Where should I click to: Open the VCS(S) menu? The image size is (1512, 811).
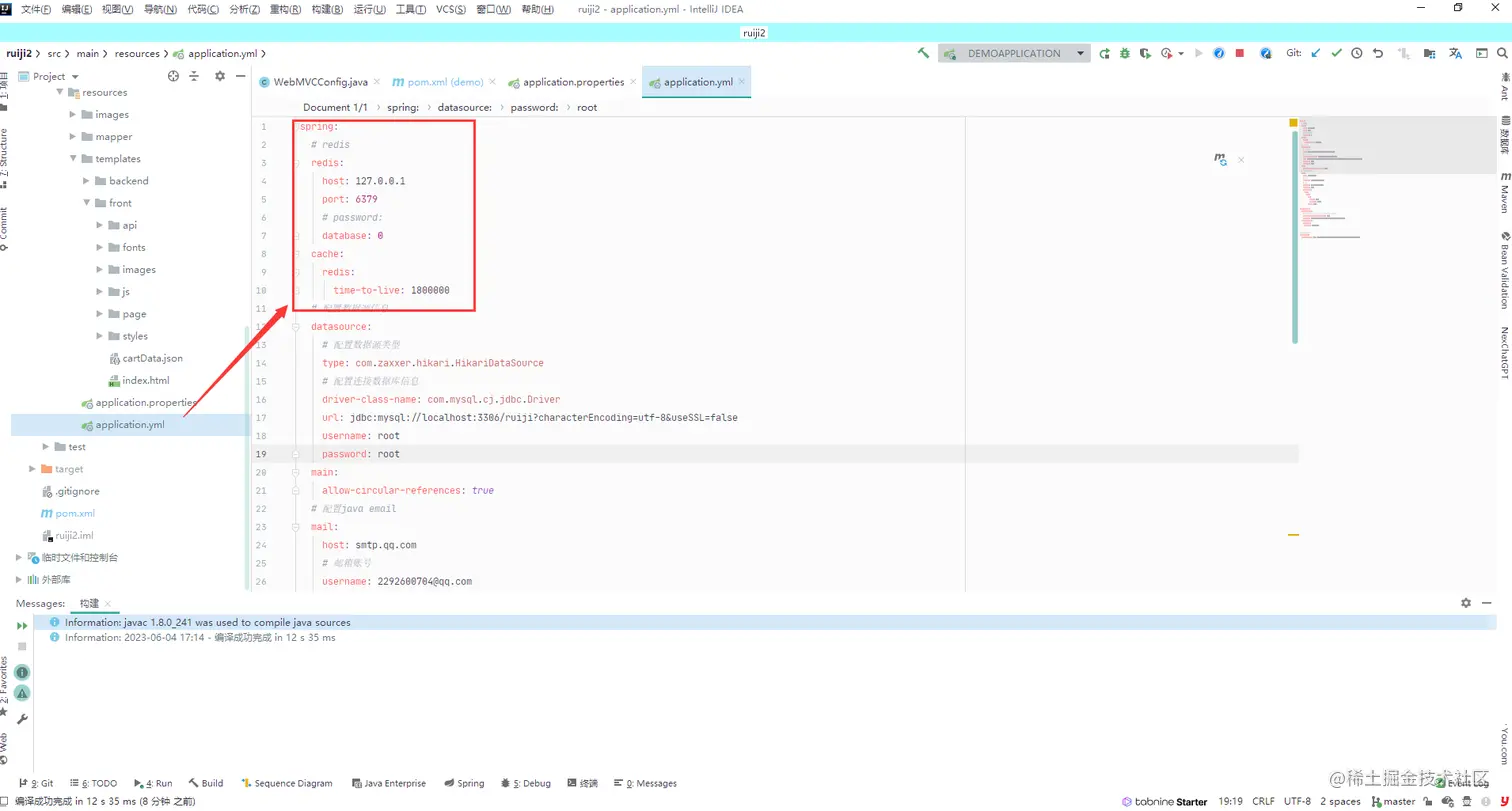pos(451,9)
